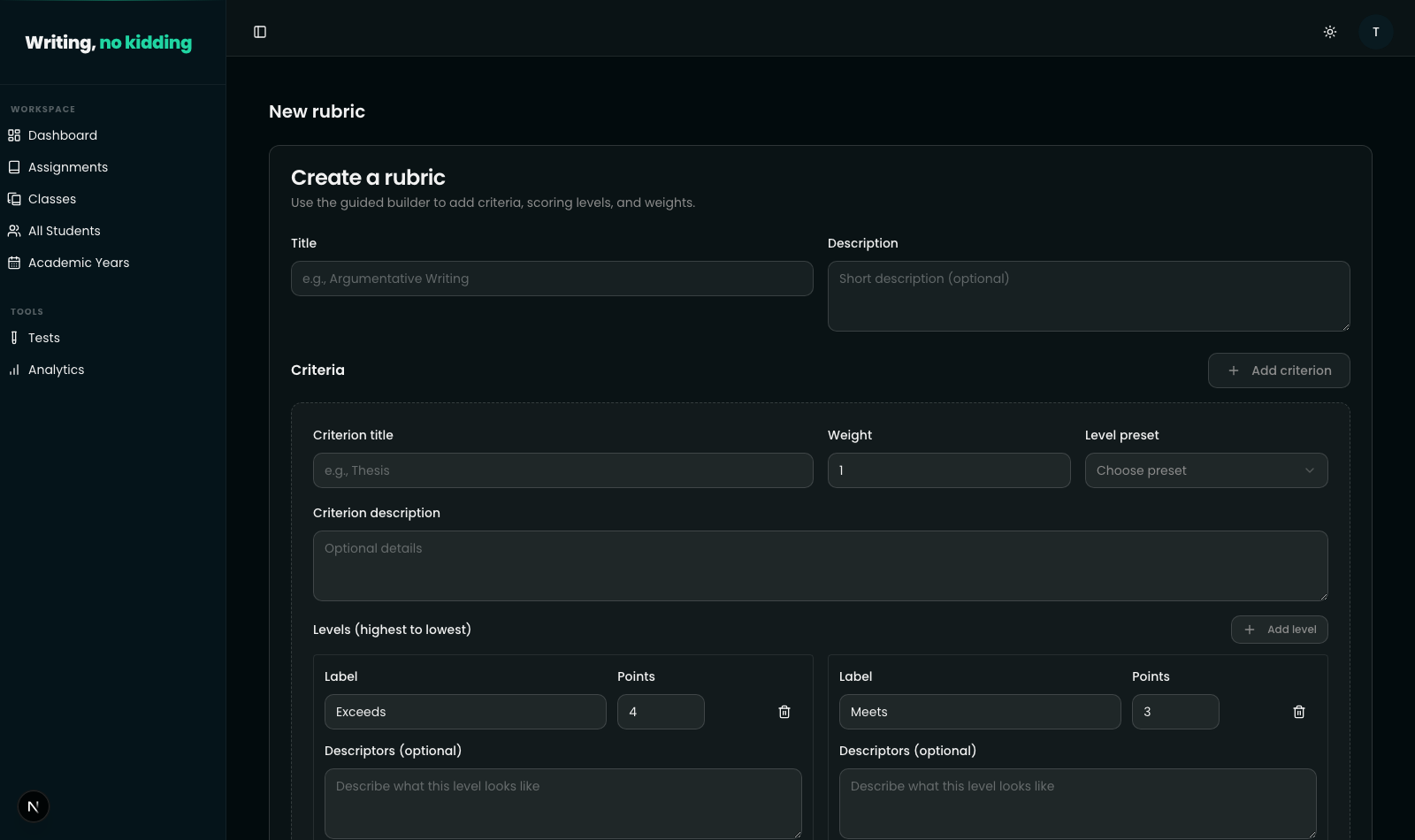Click the Exceeds level descriptors textarea
The image size is (1415, 840).
click(563, 803)
